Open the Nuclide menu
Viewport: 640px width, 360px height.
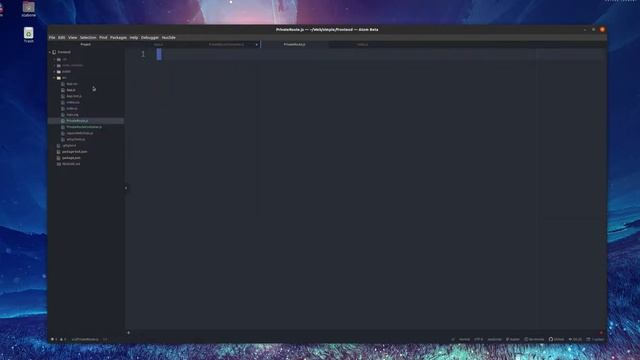coord(169,38)
